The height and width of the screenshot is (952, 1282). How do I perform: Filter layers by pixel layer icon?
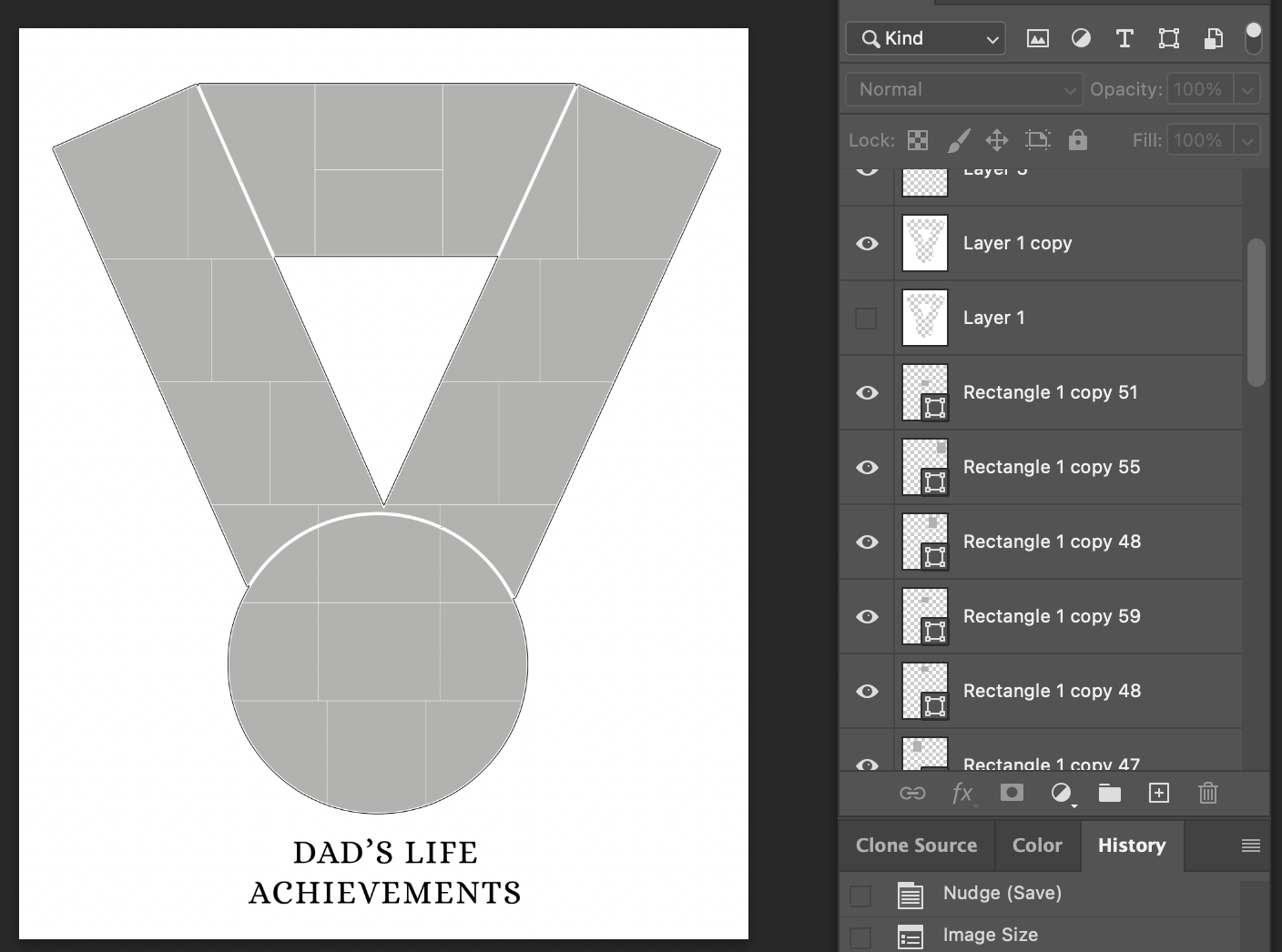1037,38
